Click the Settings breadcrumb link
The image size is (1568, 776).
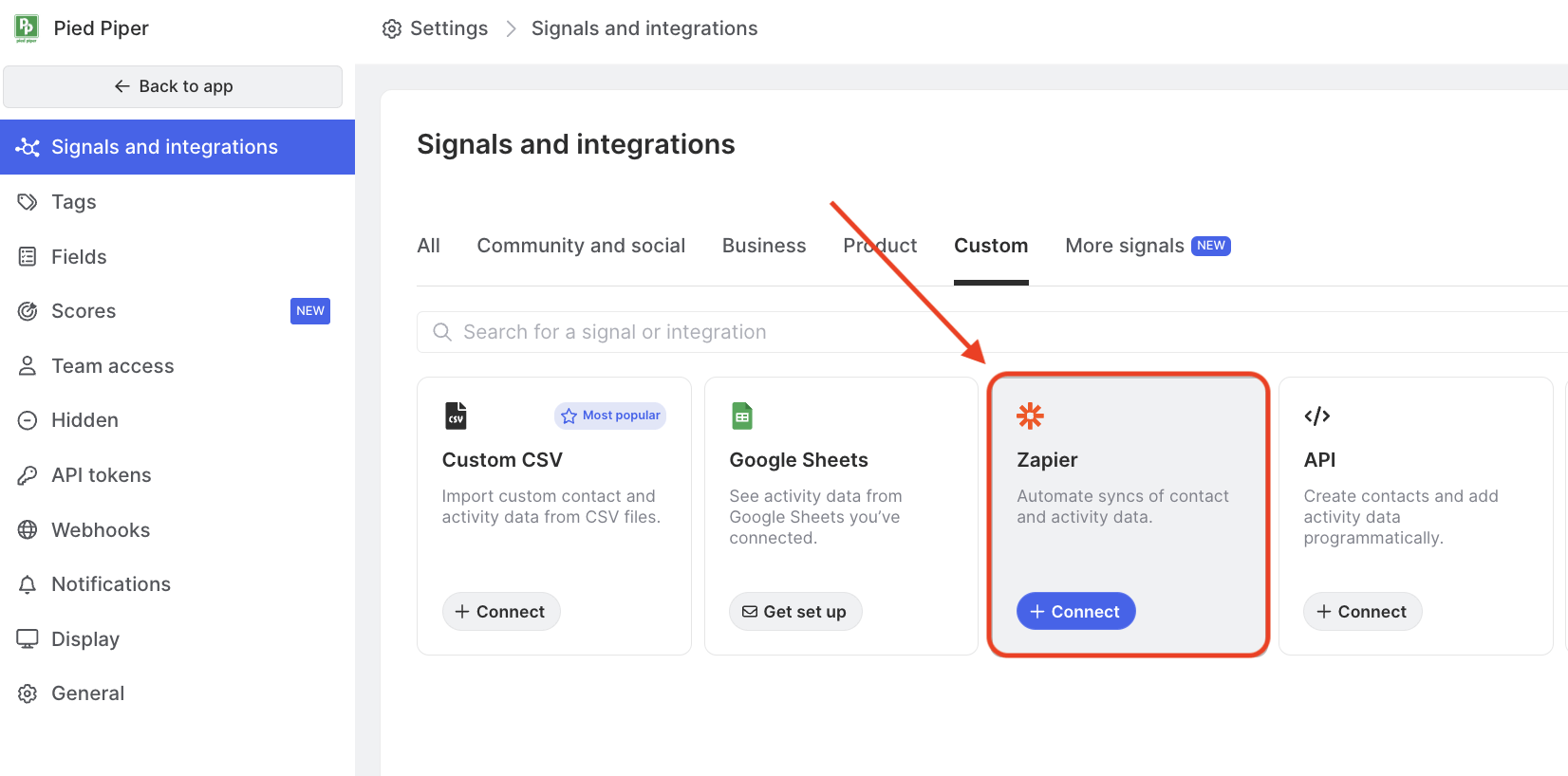pos(448,29)
